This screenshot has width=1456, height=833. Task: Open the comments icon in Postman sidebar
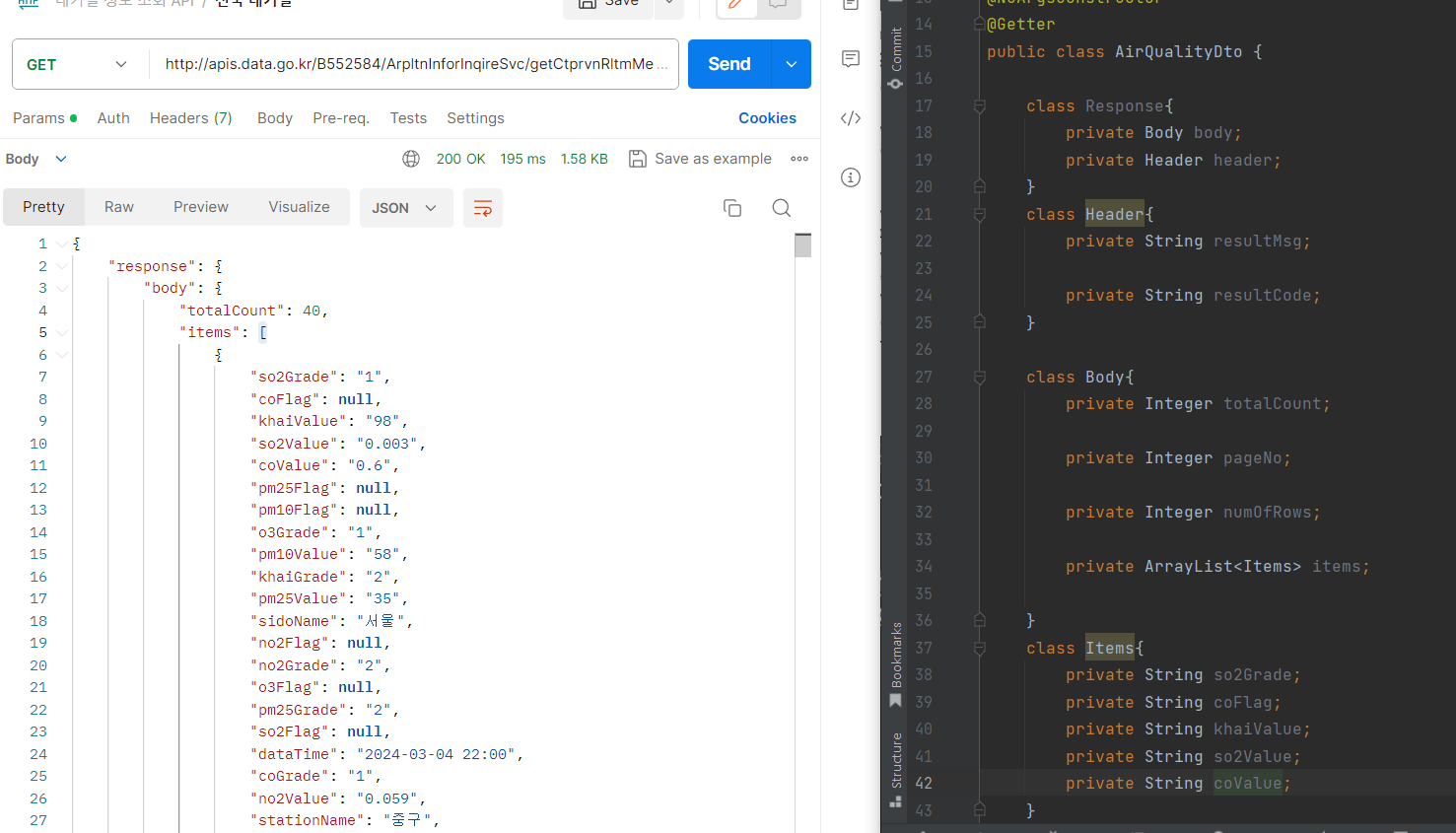point(851,59)
